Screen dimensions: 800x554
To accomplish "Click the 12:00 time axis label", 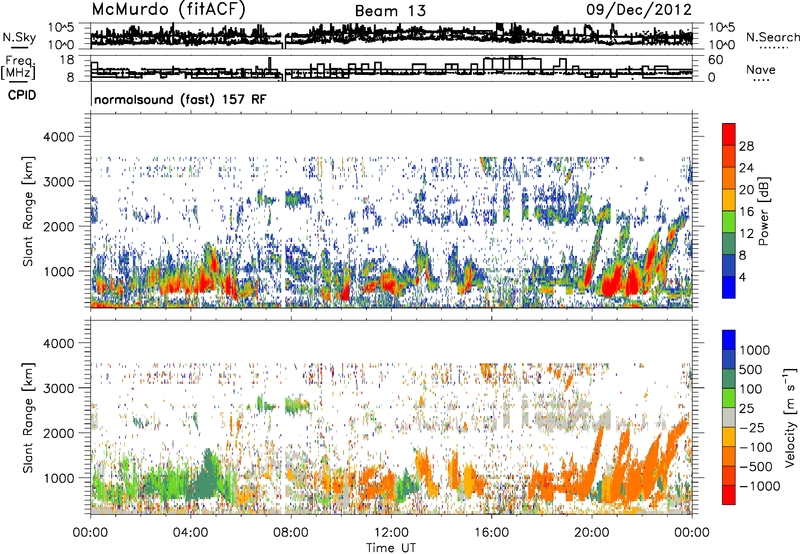I will point(391,533).
